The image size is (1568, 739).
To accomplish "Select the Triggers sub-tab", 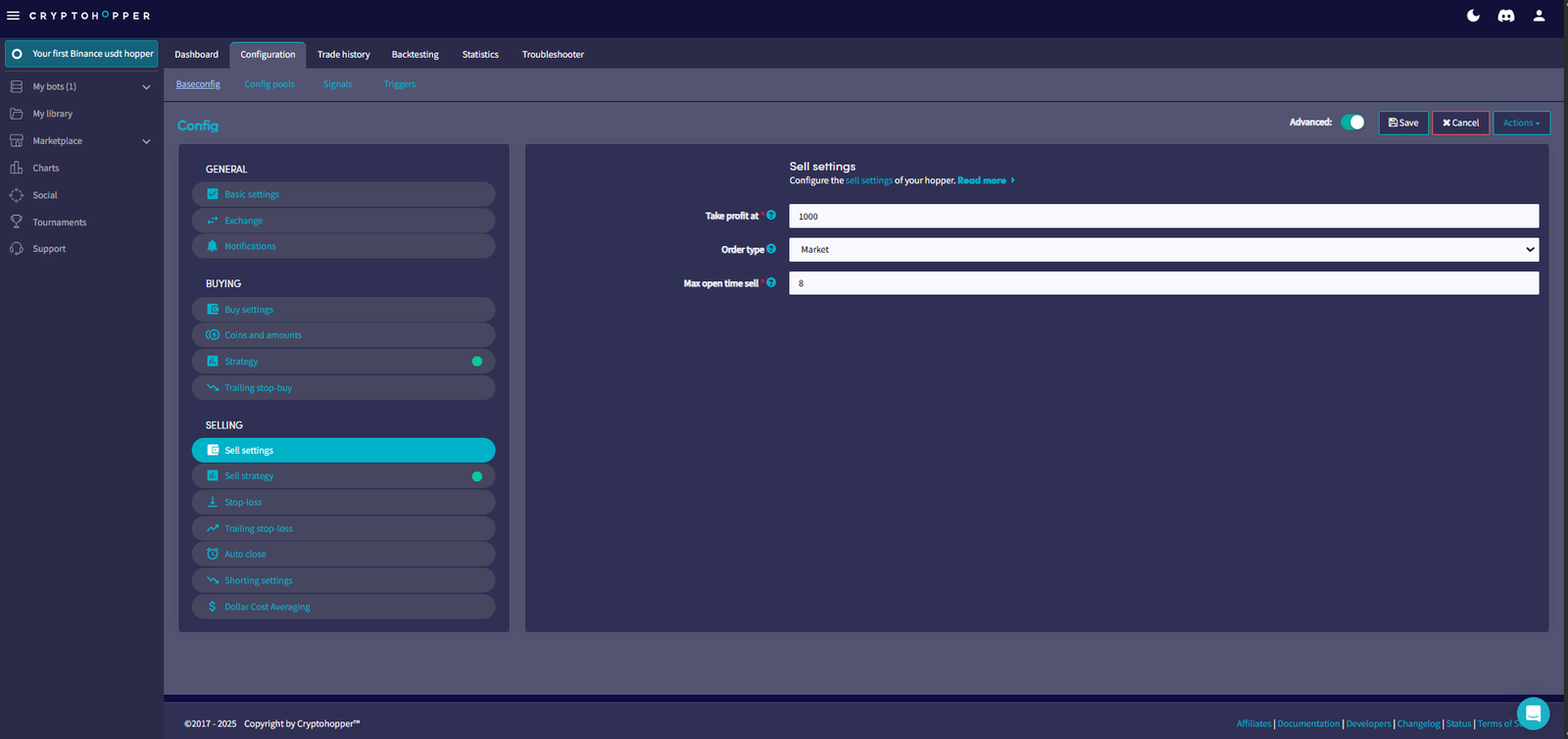I will (400, 84).
